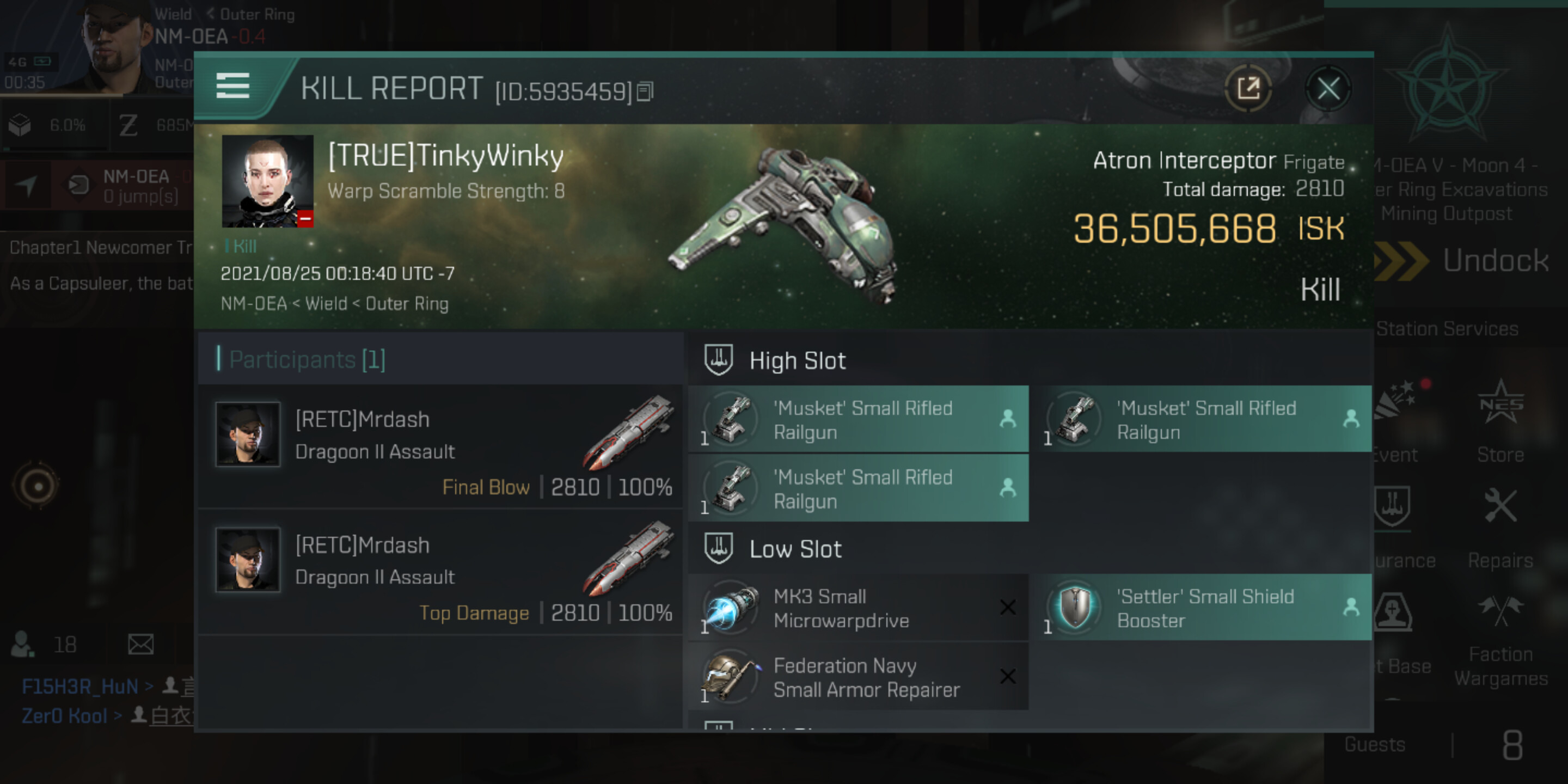Screen dimensions: 1568x784
Task: Open the mail envelope icon
Action: pyautogui.click(x=140, y=644)
